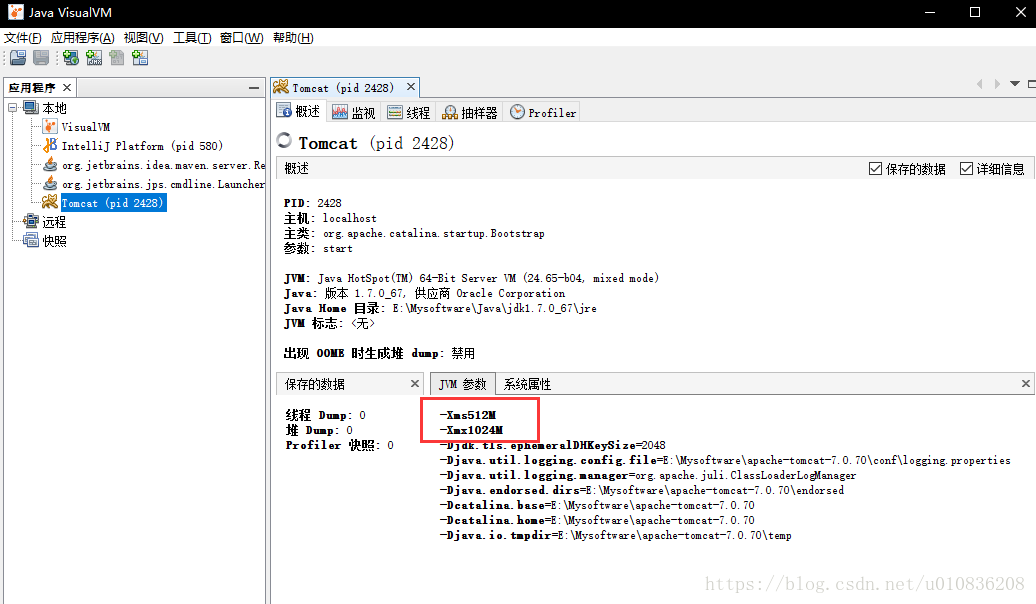Open the Tools (工具) menu

(192, 38)
